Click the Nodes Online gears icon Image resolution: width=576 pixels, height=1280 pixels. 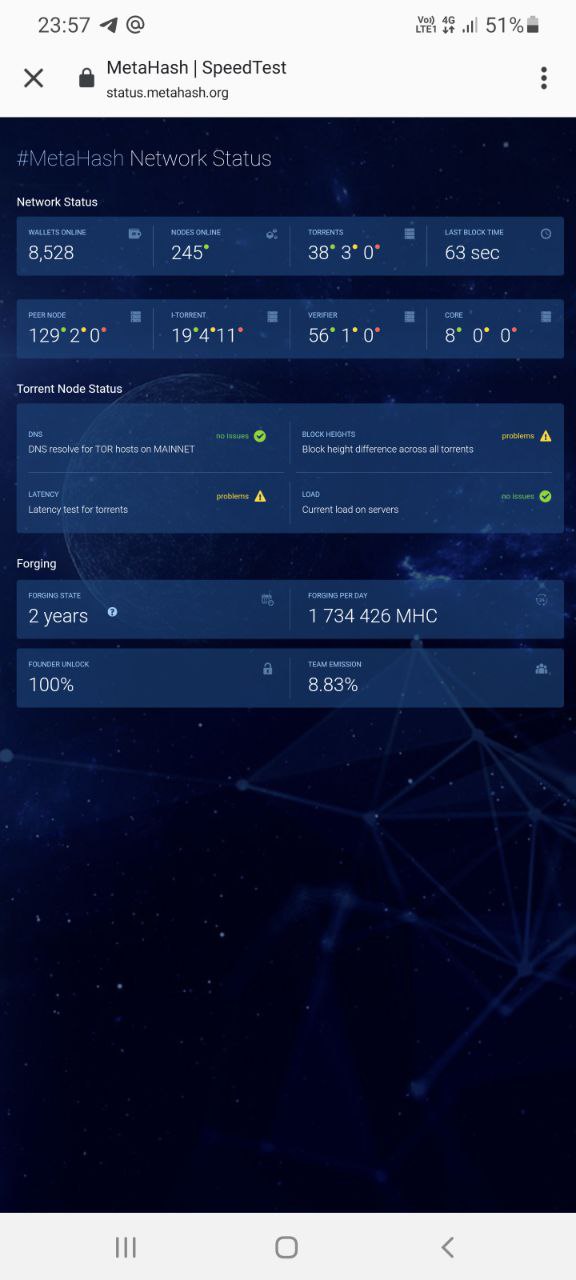272,234
